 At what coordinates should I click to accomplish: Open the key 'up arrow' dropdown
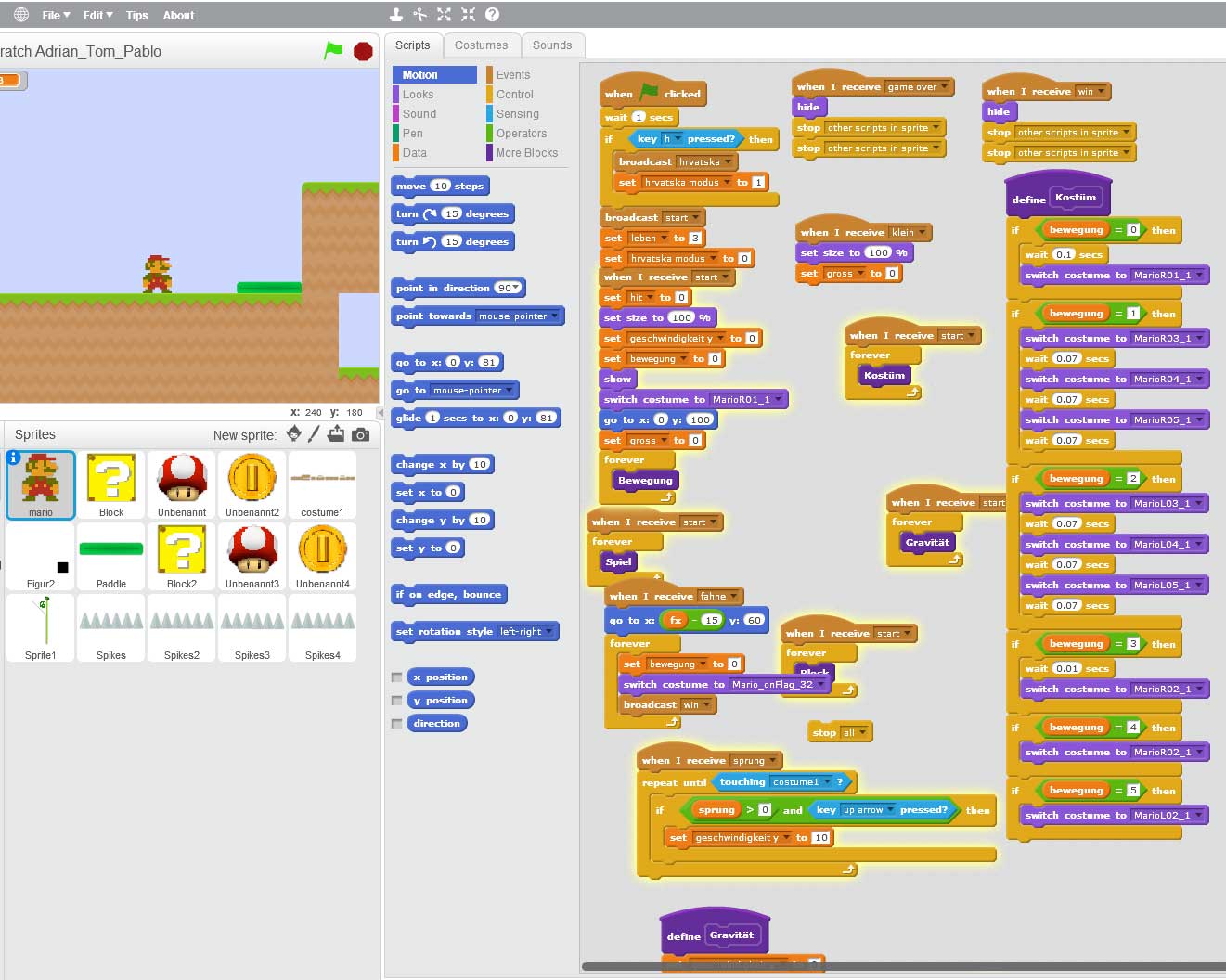[x=891, y=810]
